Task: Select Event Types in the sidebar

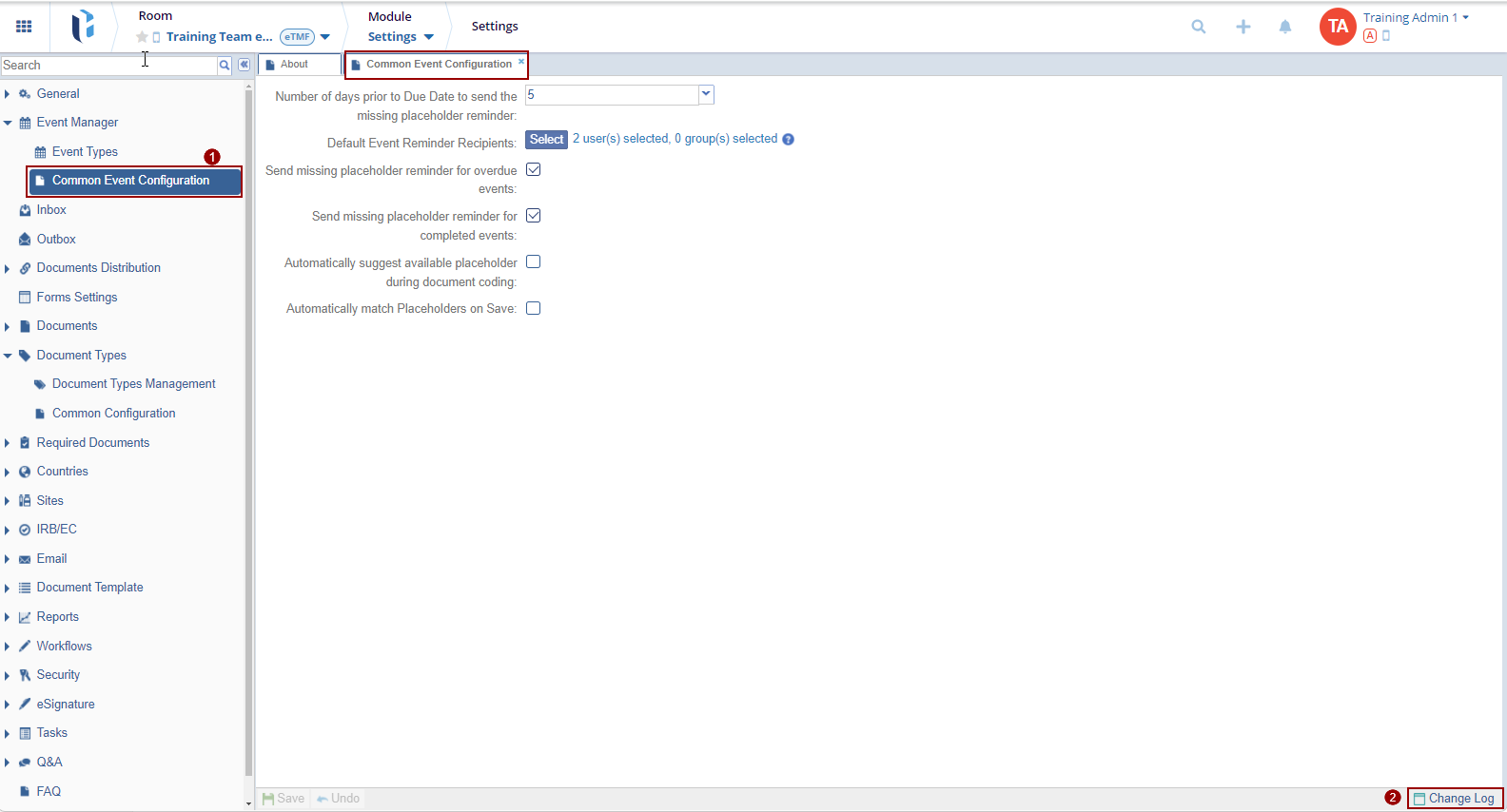Action: tap(85, 152)
